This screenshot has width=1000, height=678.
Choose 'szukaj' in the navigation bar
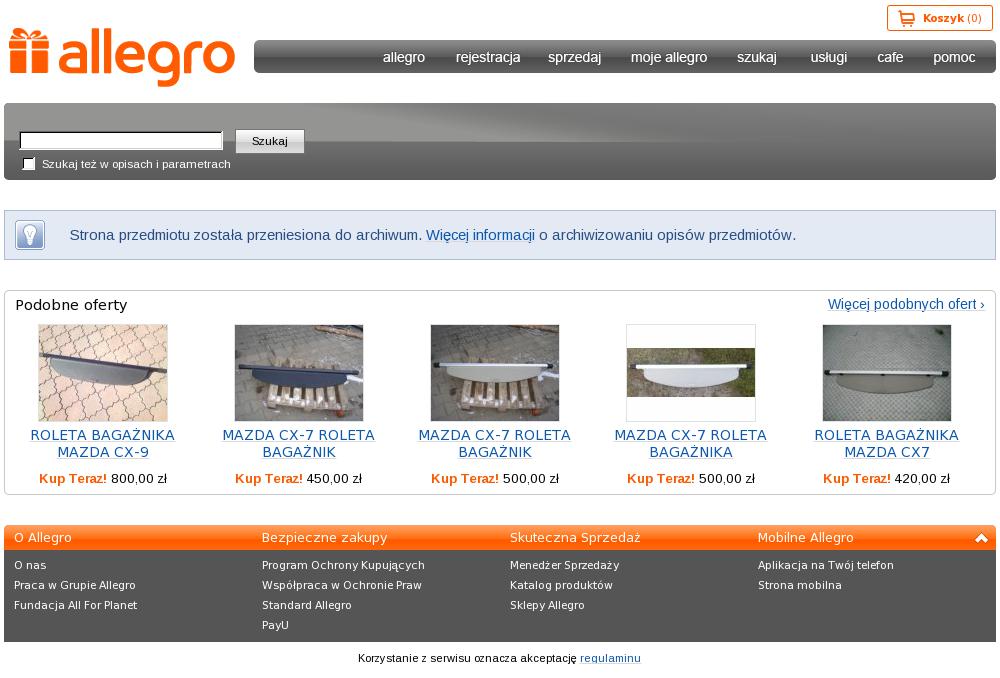pyautogui.click(x=756, y=57)
